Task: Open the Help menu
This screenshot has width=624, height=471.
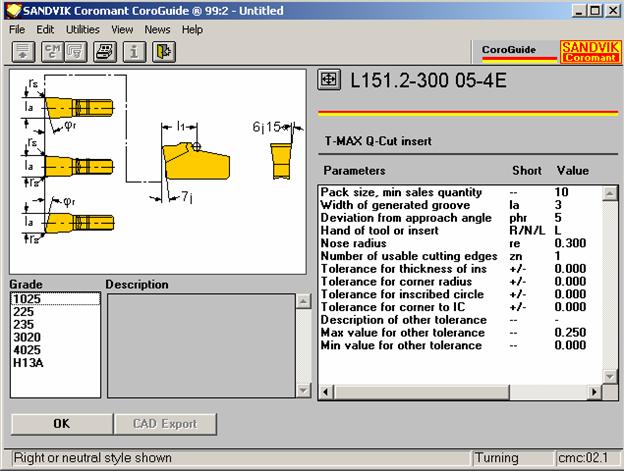Action: 192,29
